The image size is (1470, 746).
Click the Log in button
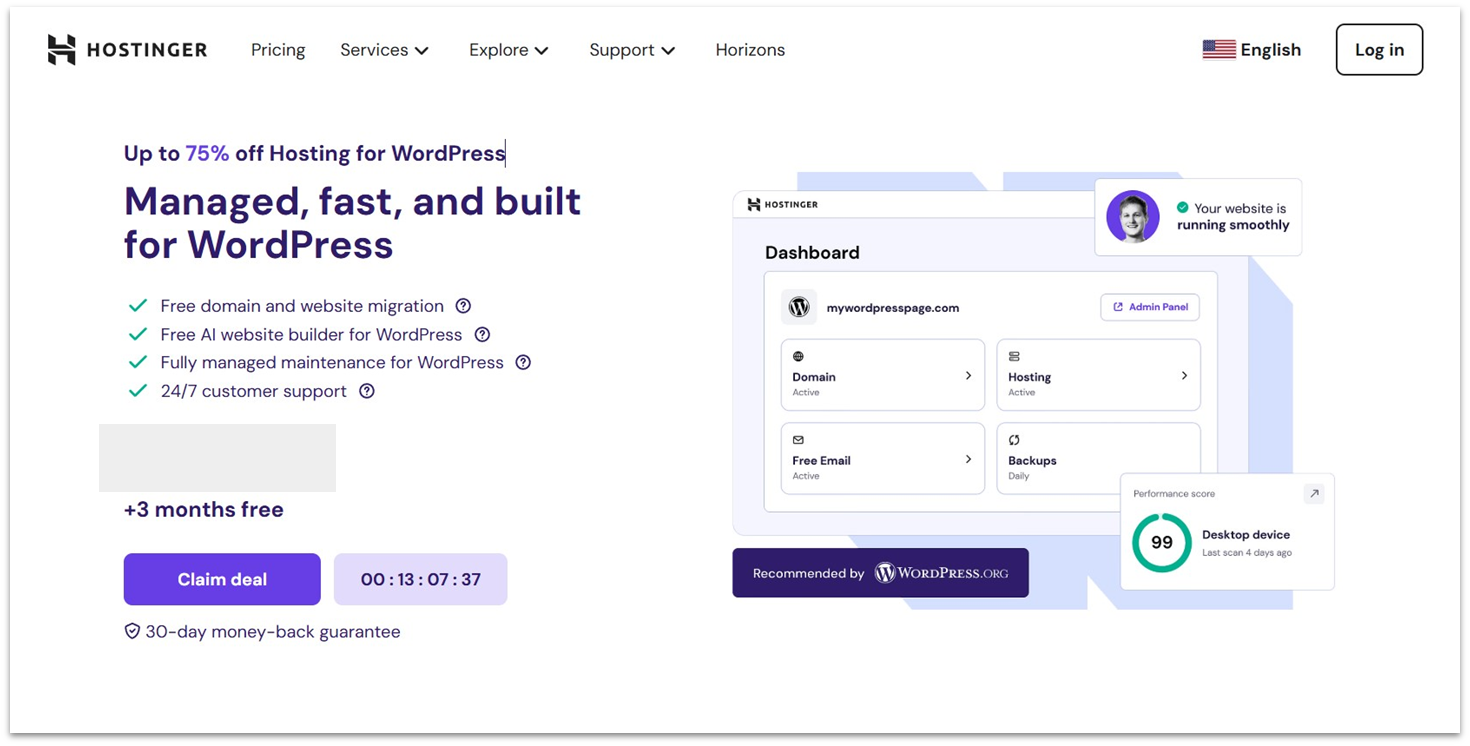pos(1379,50)
